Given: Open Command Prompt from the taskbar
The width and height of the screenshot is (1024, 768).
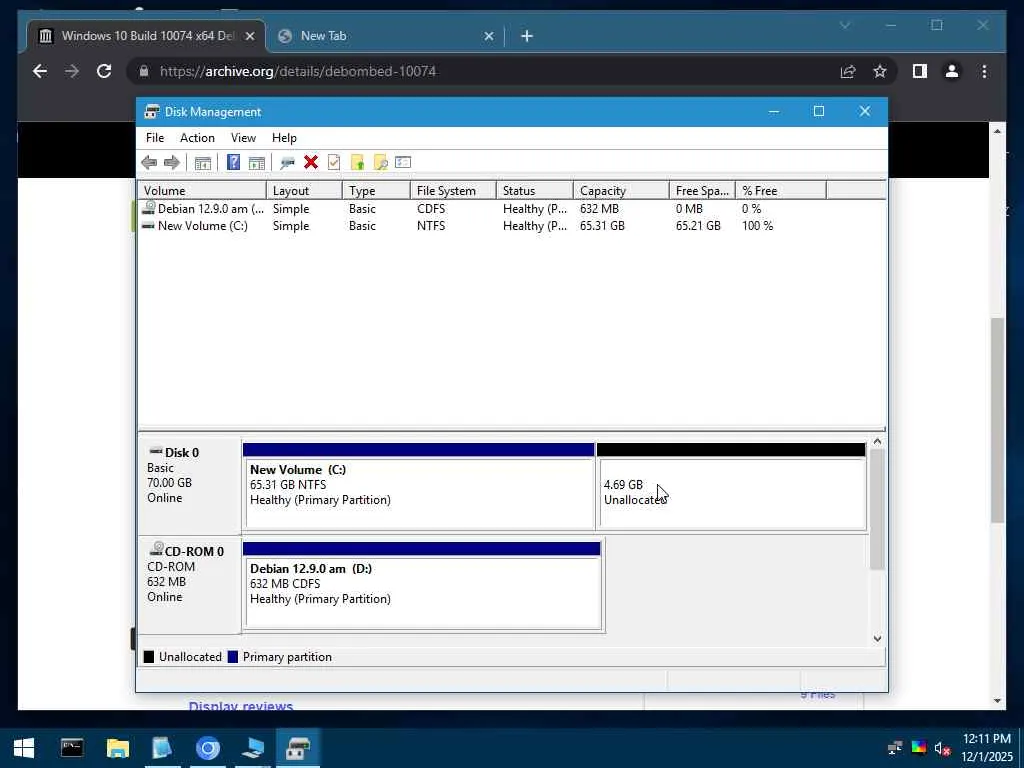Looking at the screenshot, I should (x=72, y=748).
